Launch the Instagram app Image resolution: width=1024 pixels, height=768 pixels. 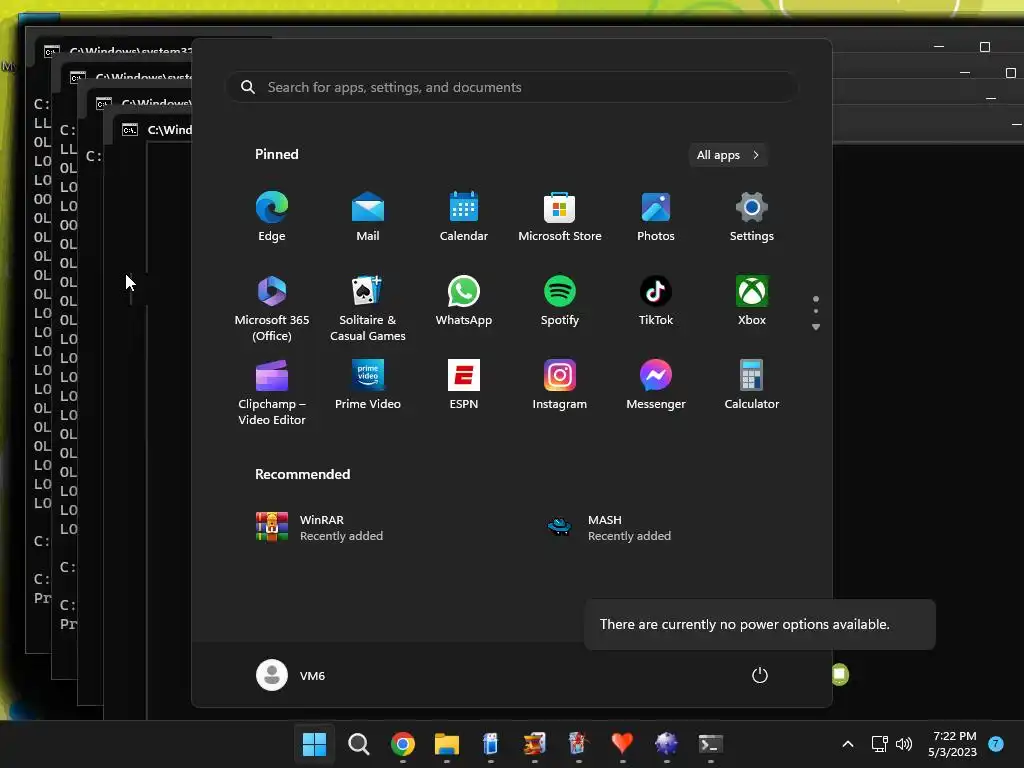560,385
